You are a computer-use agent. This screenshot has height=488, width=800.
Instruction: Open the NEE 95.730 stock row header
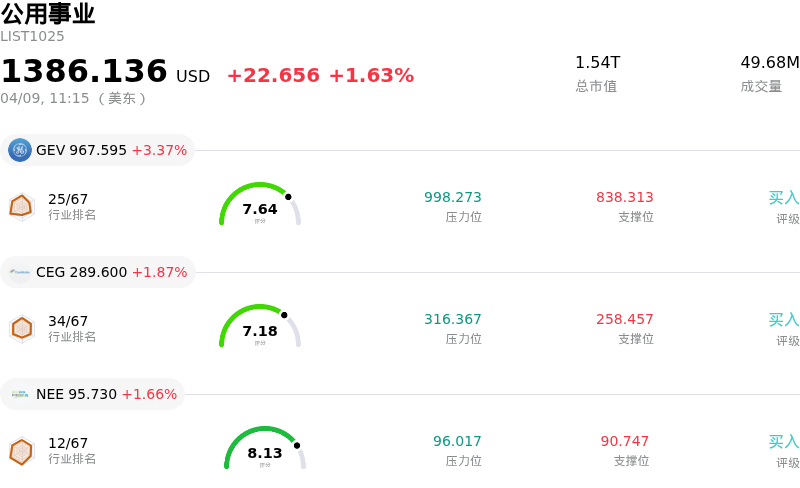click(94, 395)
